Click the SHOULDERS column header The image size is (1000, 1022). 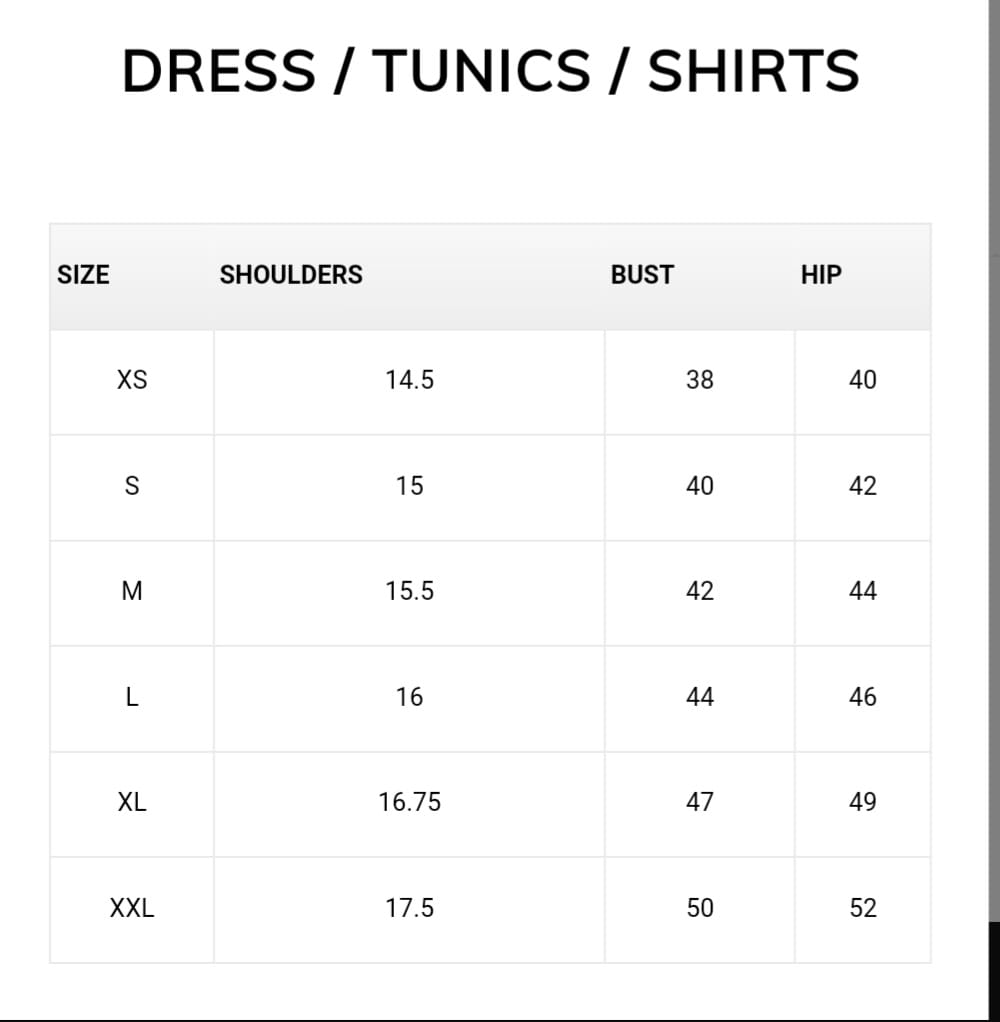click(291, 275)
